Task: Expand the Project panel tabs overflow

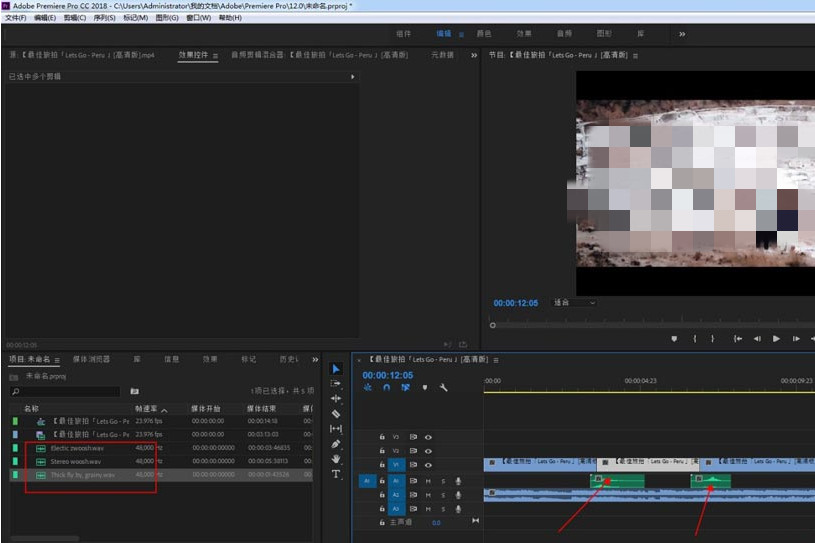Action: 316,359
